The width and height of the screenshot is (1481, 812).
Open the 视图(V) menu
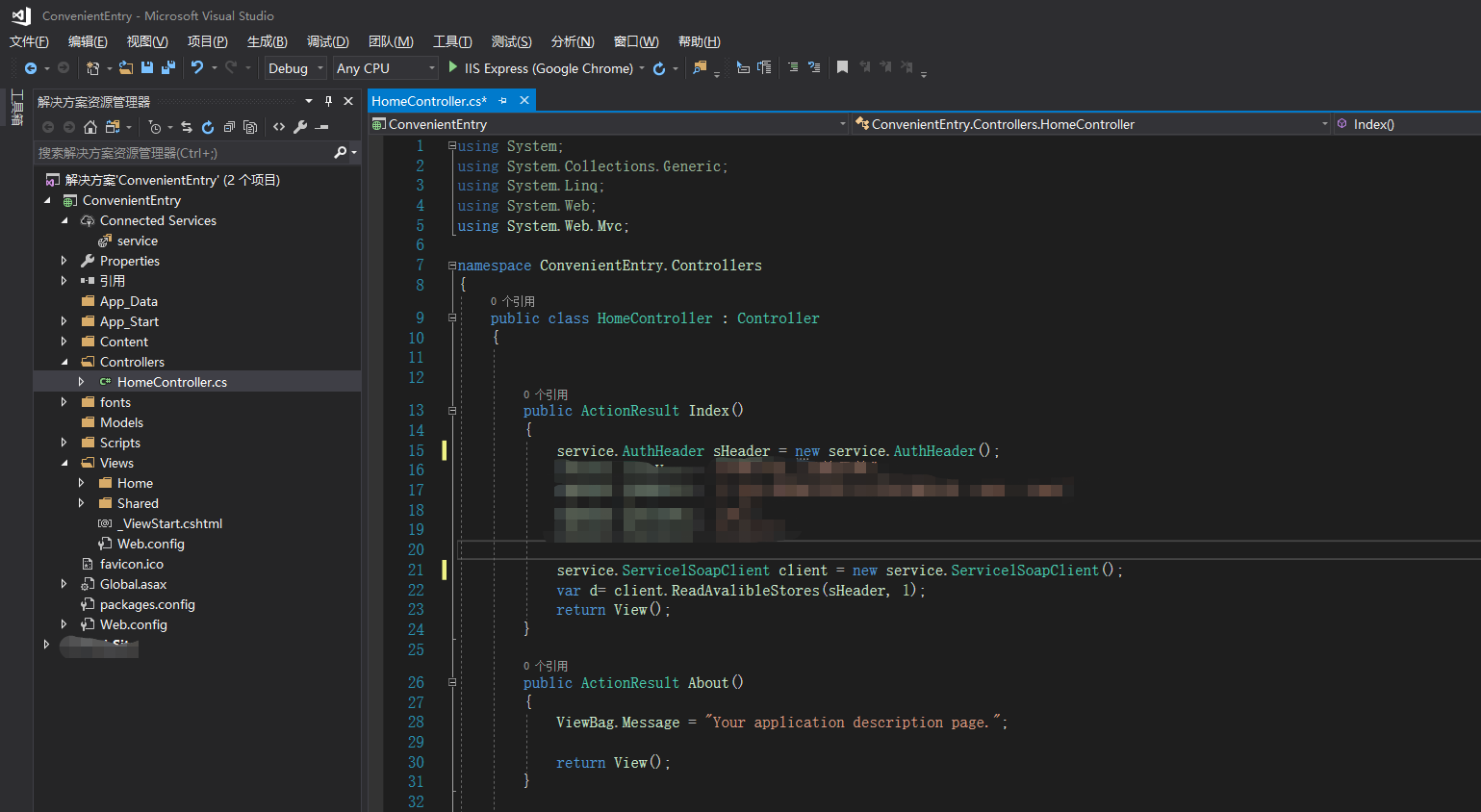pos(147,41)
